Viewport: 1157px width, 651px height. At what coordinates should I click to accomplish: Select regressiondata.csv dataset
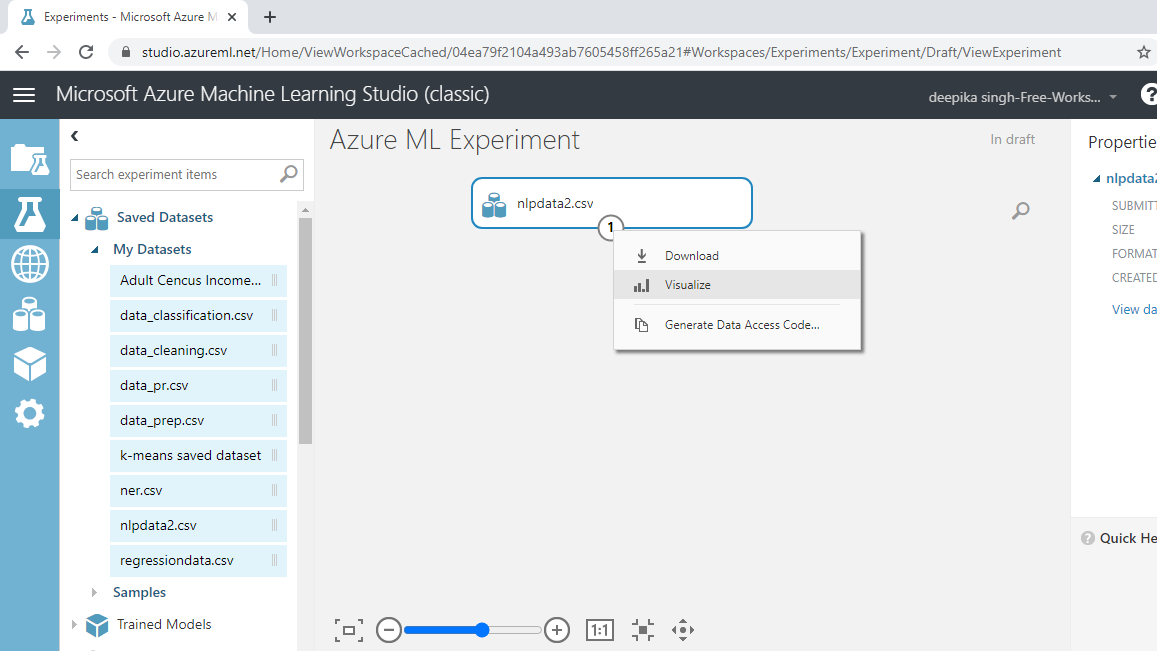pos(198,561)
